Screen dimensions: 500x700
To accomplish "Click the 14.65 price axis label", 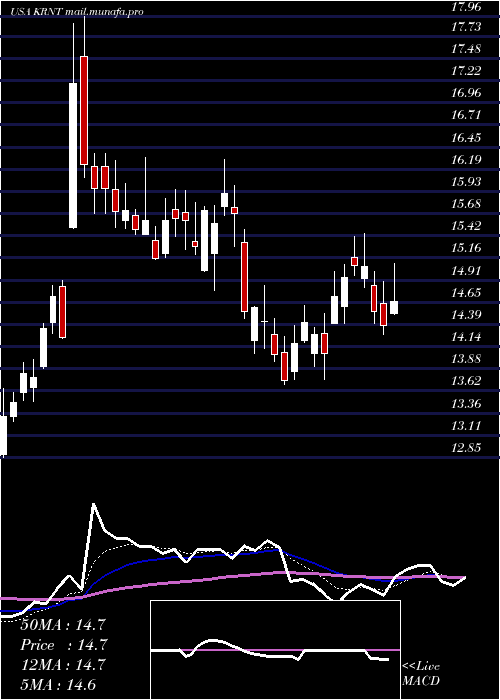I will (x=466, y=292).
